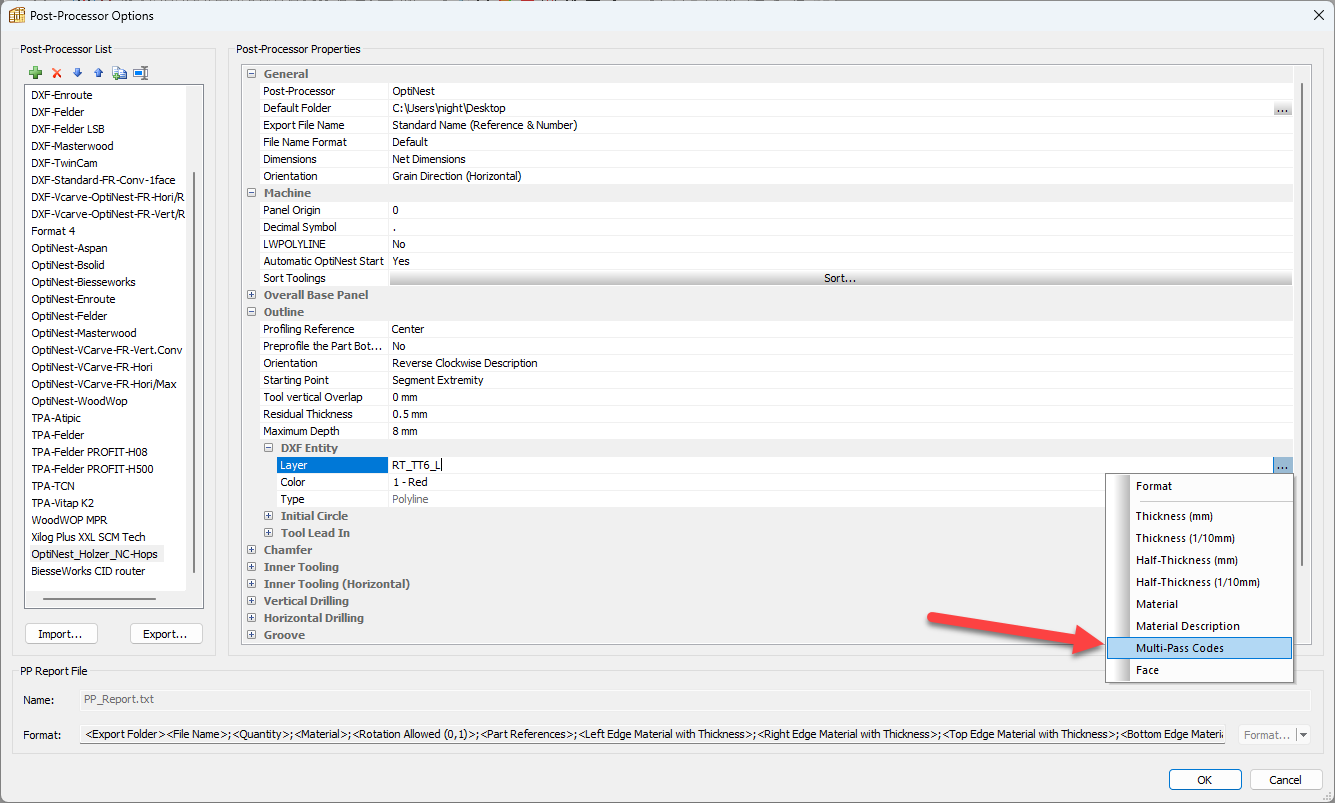
Task: Select DXF-Masterwood in the list
Action: pyautogui.click(x=72, y=146)
